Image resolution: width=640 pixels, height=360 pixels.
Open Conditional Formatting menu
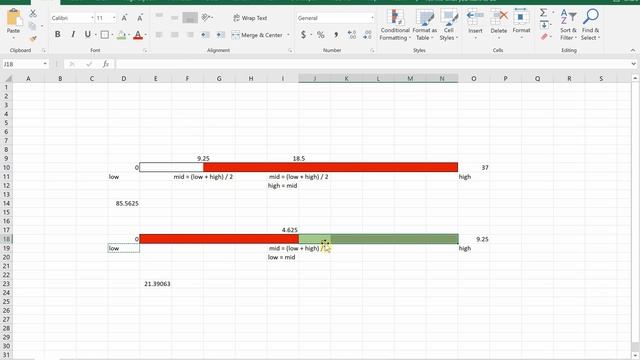pos(395,24)
